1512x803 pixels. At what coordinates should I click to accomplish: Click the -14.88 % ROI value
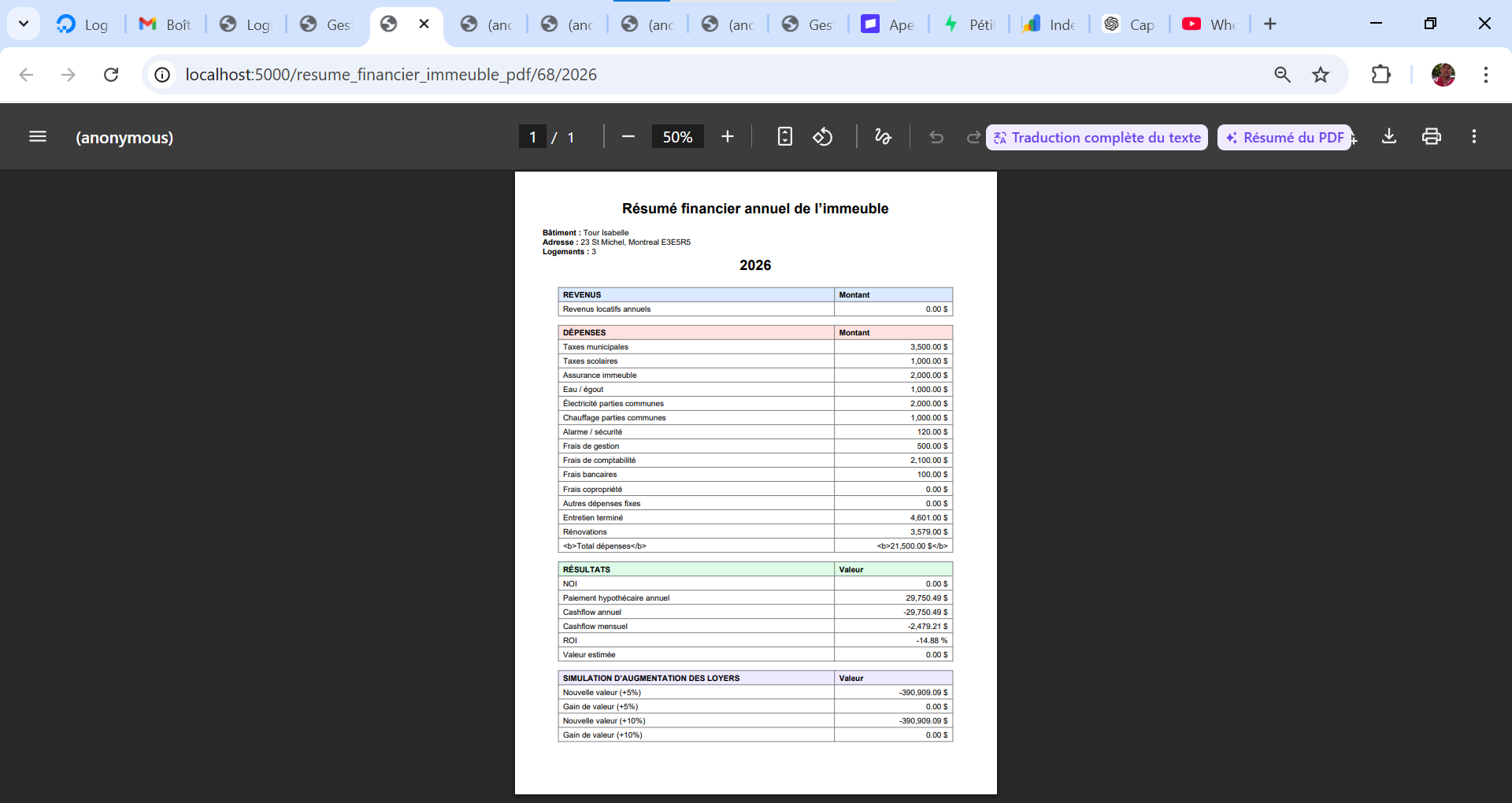pyautogui.click(x=932, y=641)
